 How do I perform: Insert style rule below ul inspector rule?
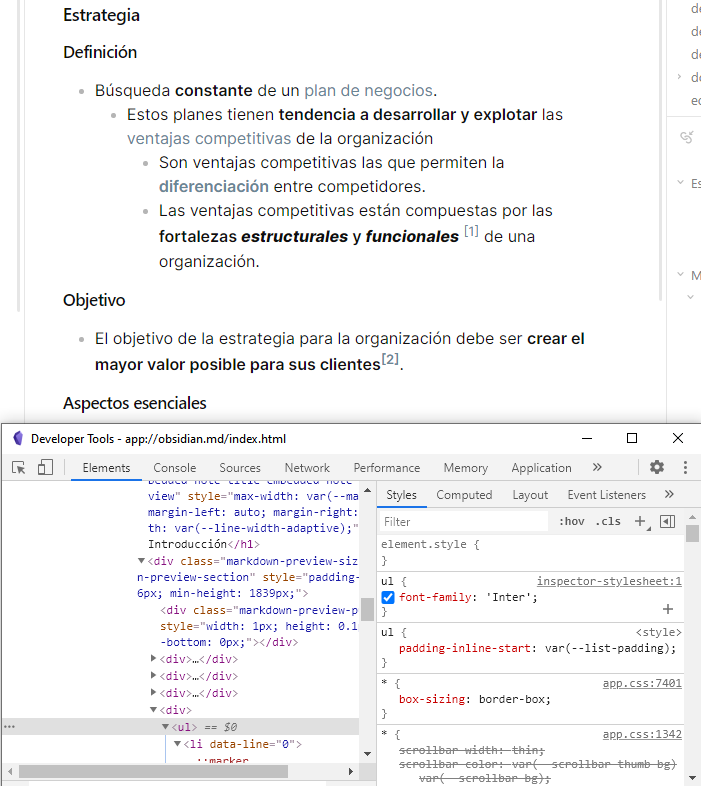[668, 609]
